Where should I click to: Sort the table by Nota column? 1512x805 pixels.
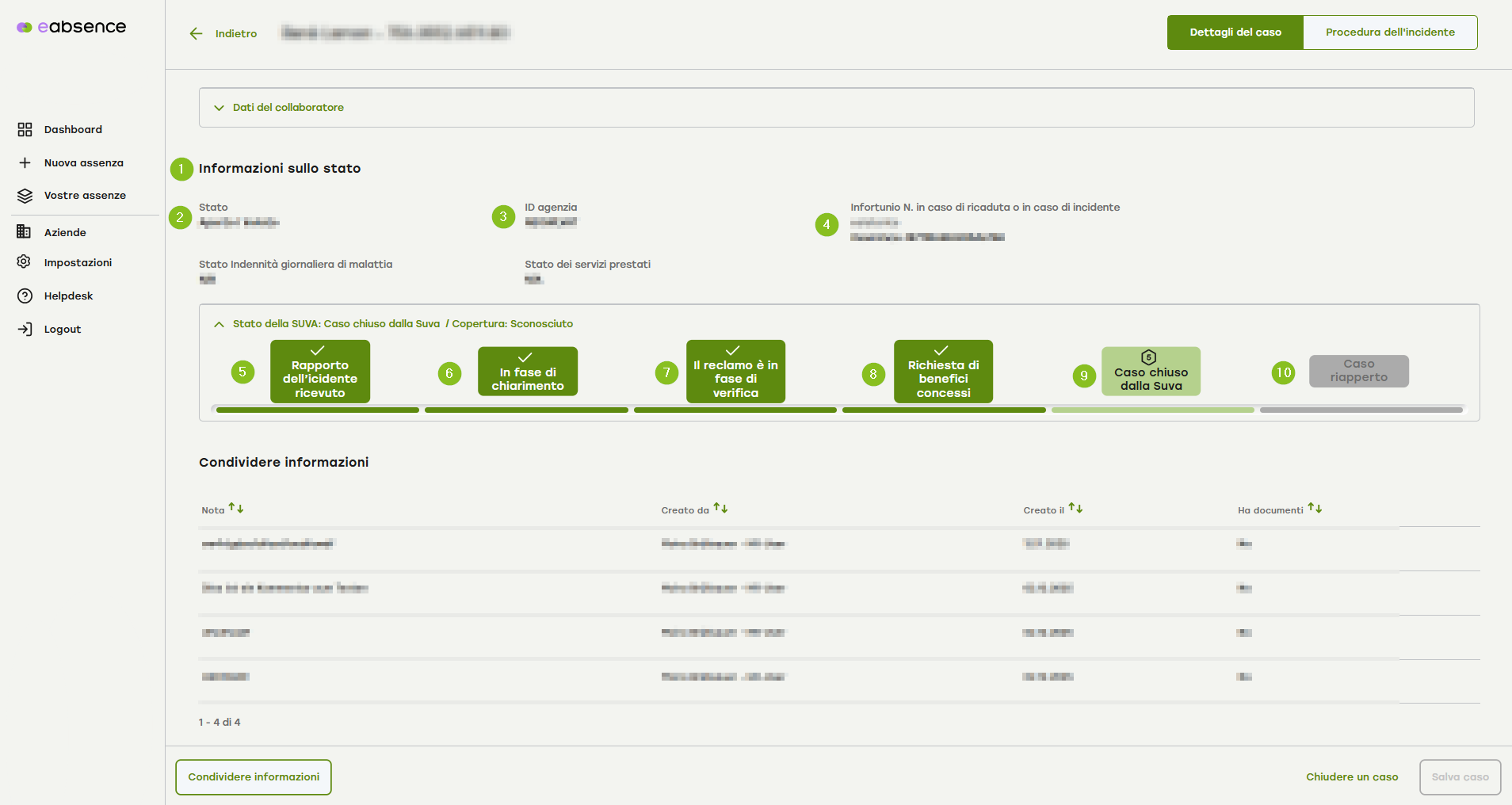coord(236,509)
